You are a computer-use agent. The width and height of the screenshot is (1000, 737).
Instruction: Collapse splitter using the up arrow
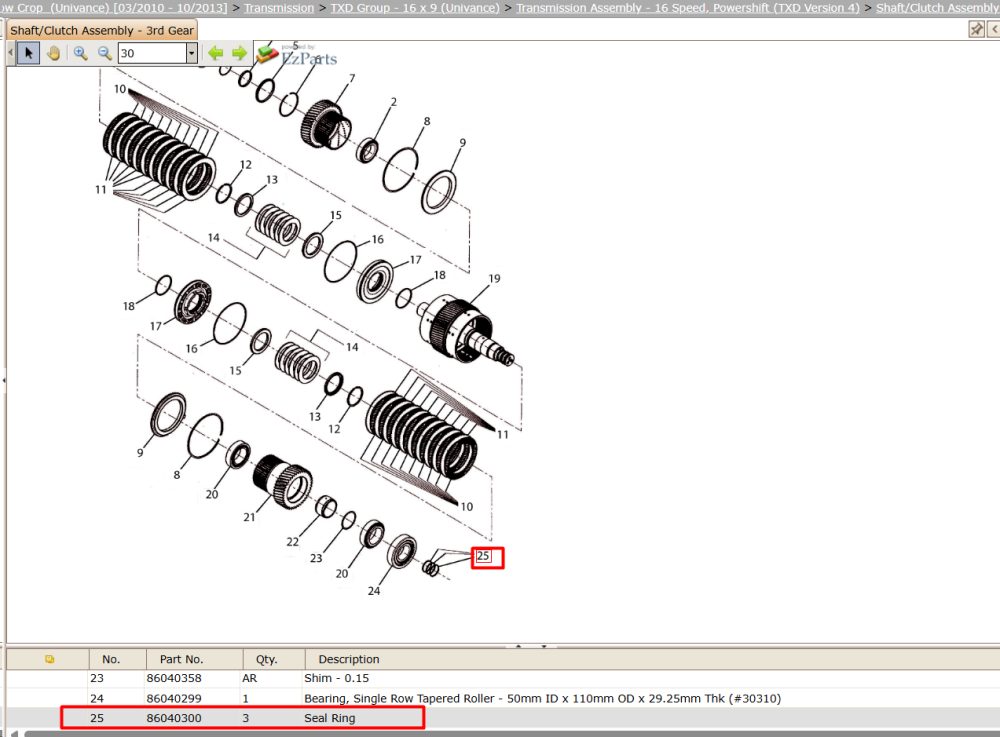[x=518, y=646]
